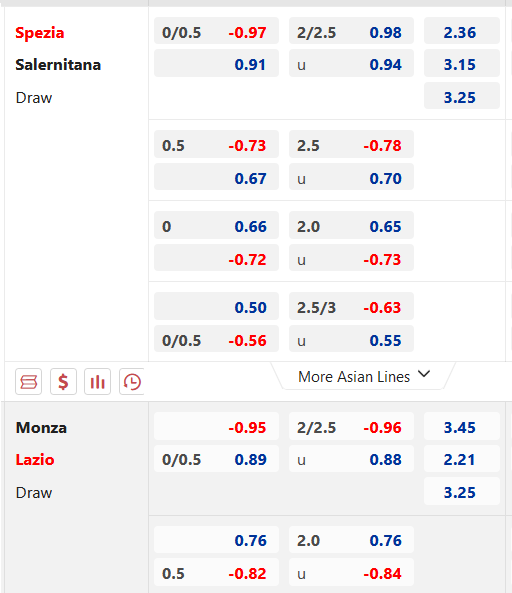
Task: Click the red dollar sign icon
Action: coord(63,381)
